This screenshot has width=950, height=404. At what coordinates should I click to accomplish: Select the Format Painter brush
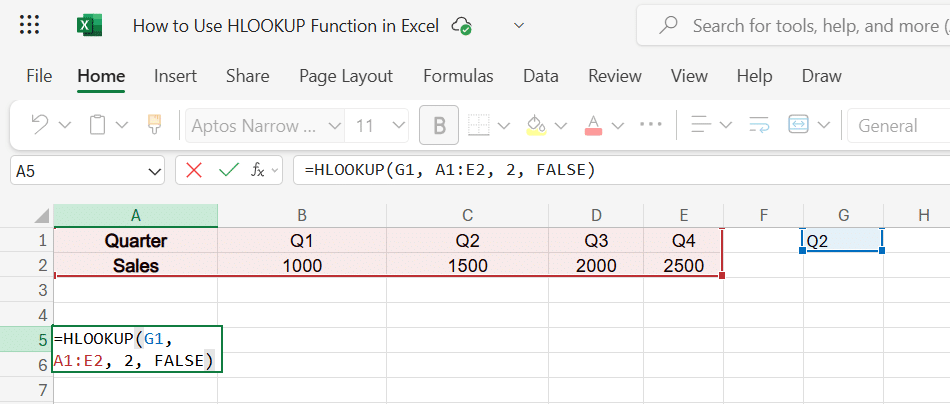coord(154,125)
